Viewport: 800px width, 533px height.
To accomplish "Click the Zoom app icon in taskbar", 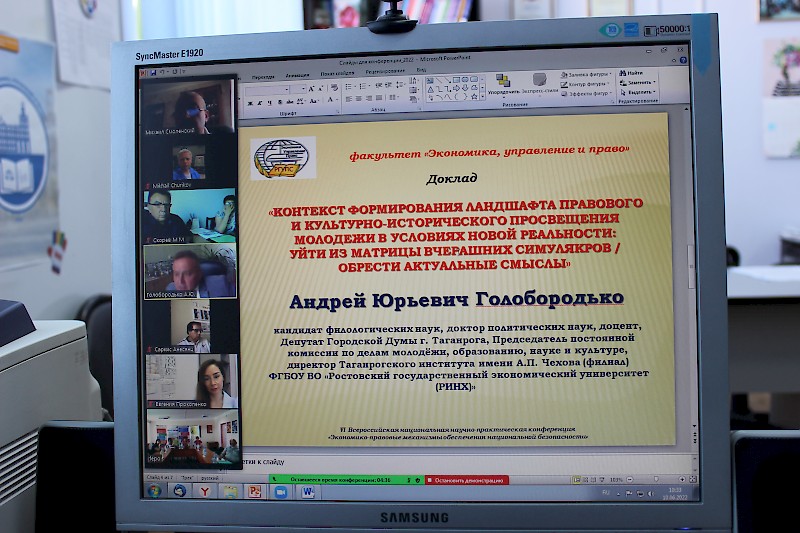I will coord(280,492).
